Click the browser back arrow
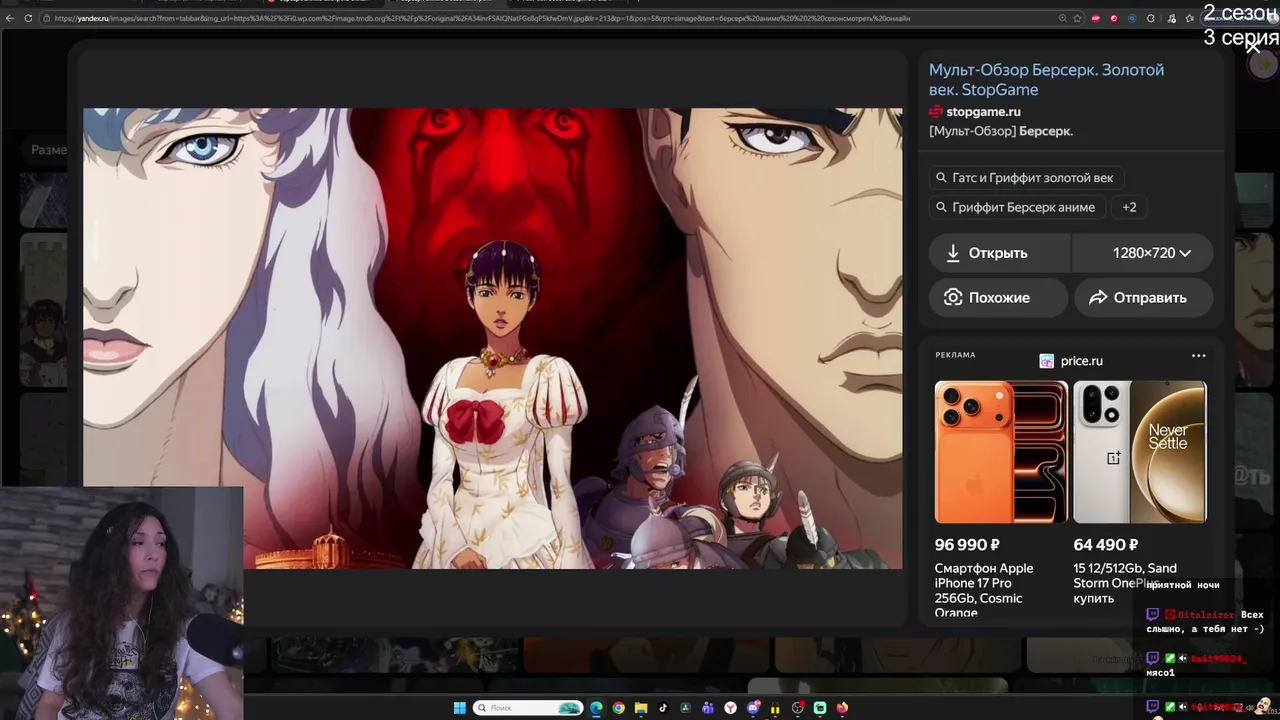 pyautogui.click(x=9, y=18)
